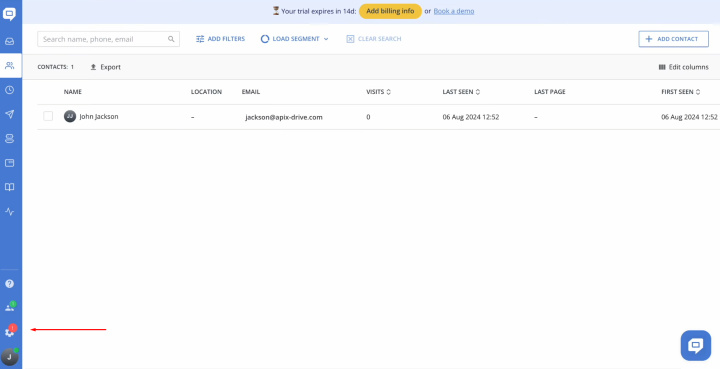Viewport: 720px width, 369px height.
Task: Sort by Last Seen column
Action: (461, 92)
